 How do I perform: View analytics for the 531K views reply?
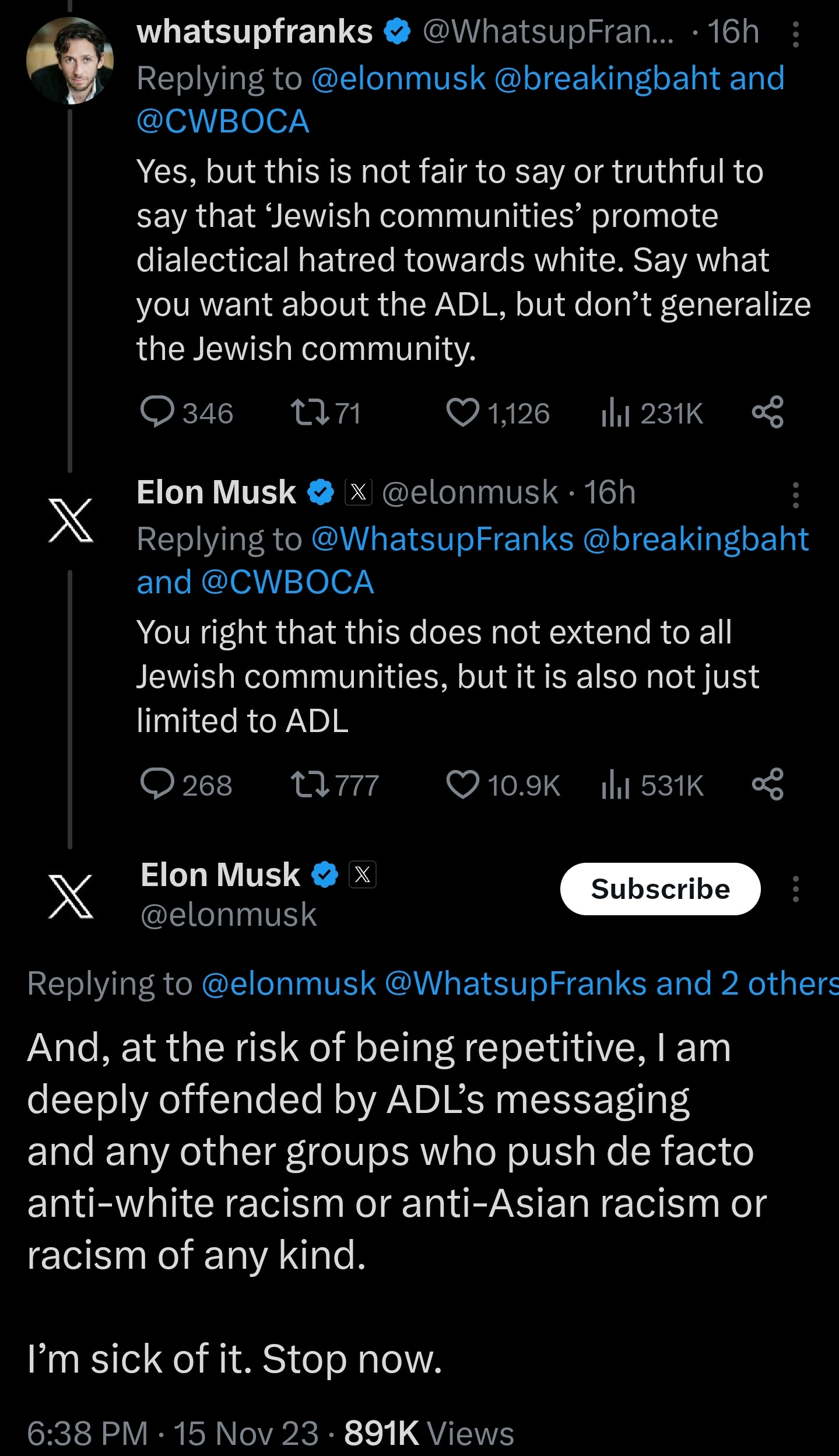[615, 785]
